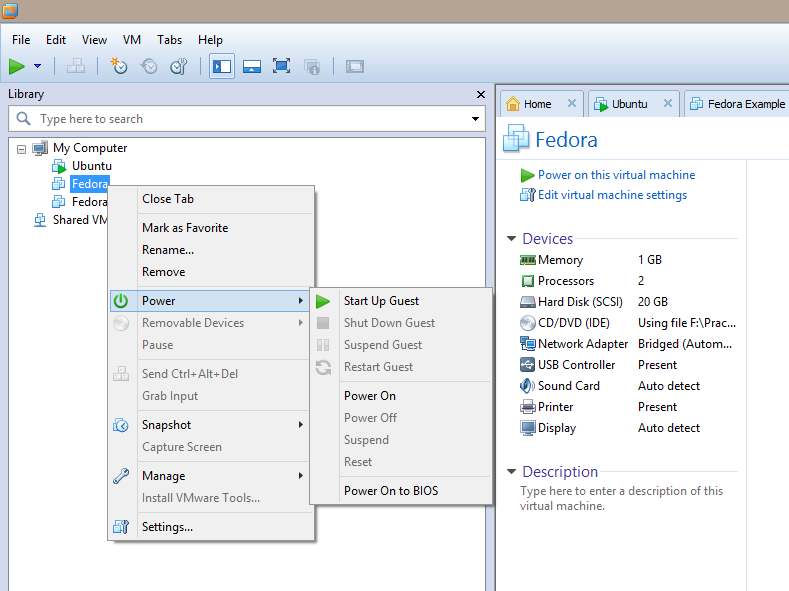Viewport: 789px width, 591px height.
Task: Close the Library panel
Action: 481,95
